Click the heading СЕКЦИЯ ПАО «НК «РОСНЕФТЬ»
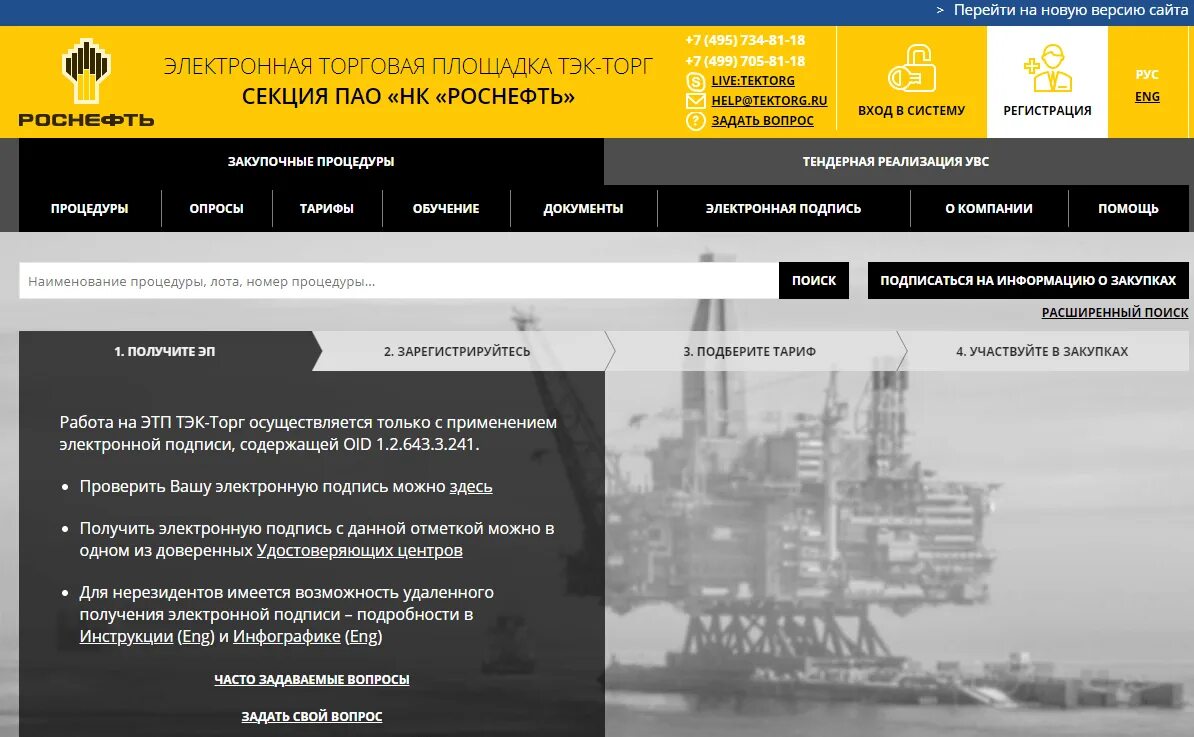1194x737 pixels. (x=408, y=97)
